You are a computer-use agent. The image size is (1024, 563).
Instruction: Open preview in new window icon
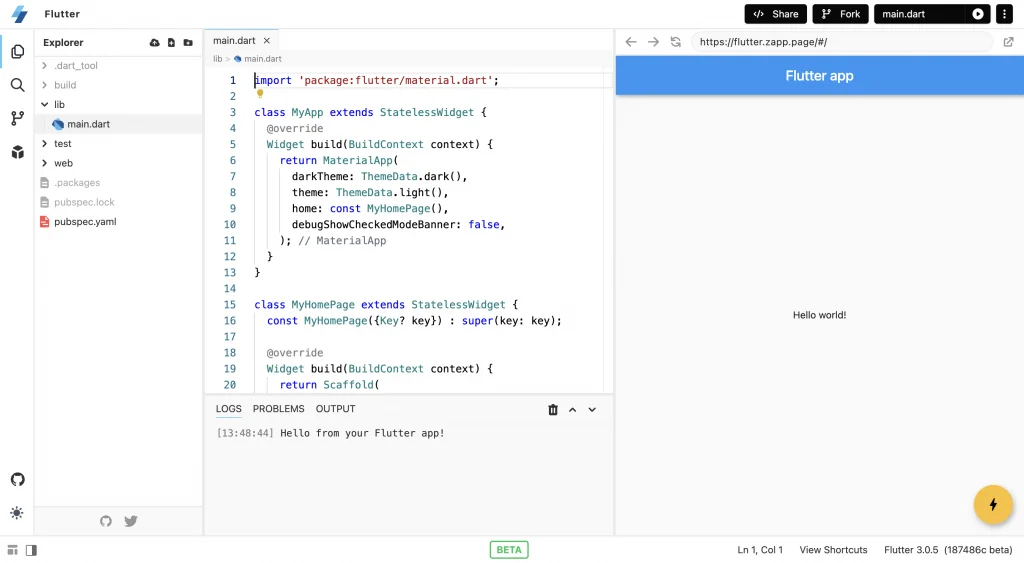1008,42
